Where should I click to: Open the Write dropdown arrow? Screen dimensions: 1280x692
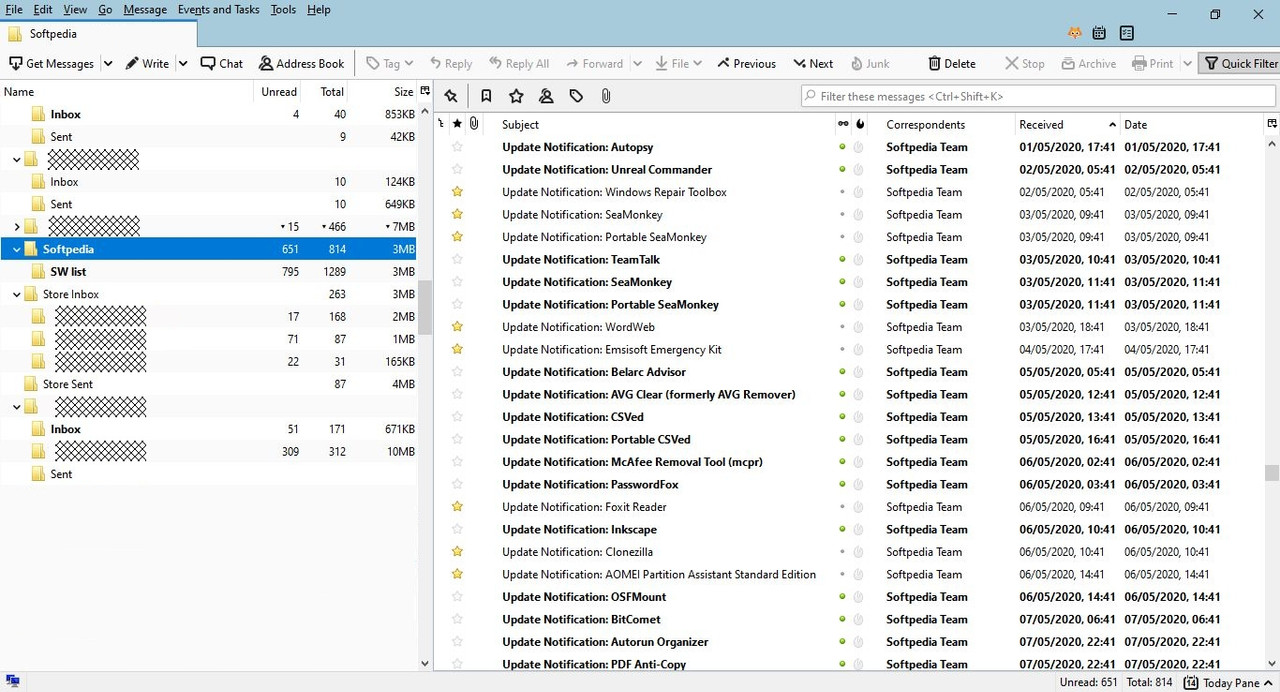click(x=183, y=63)
